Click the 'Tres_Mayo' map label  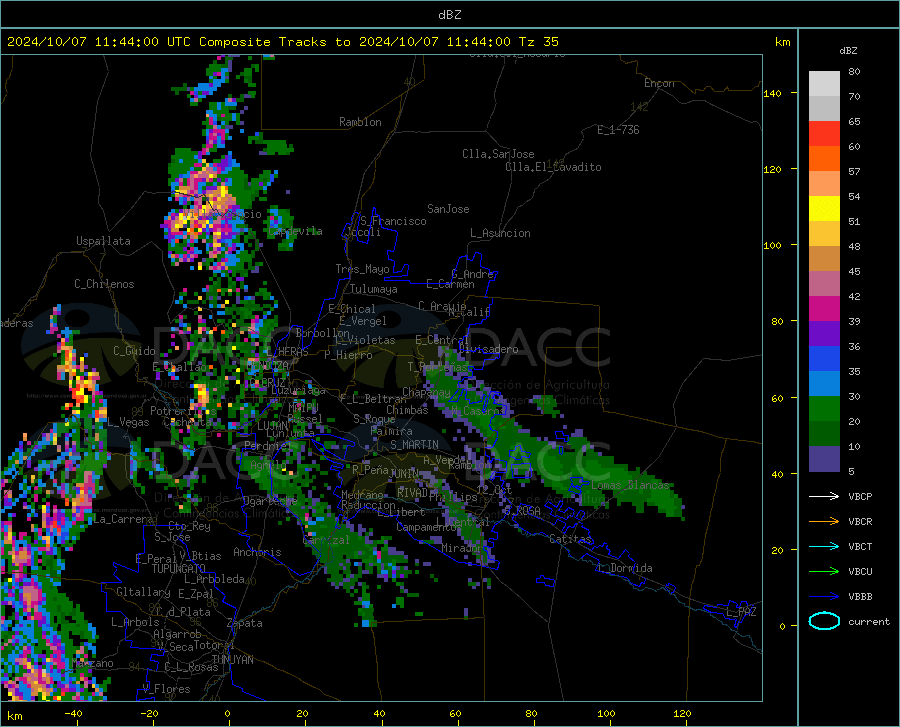(x=362, y=269)
